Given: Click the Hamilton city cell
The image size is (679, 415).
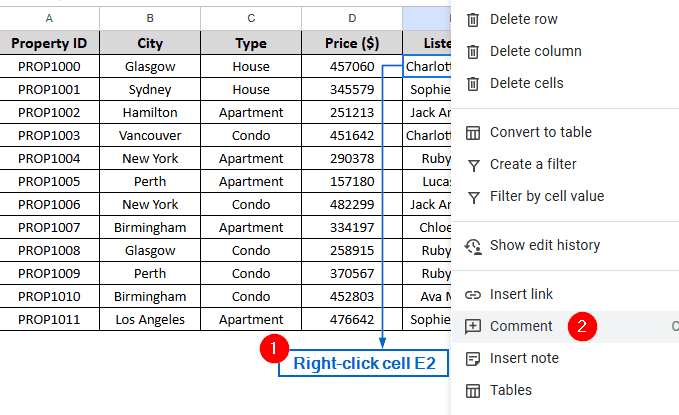Looking at the screenshot, I should pyautogui.click(x=150, y=113).
